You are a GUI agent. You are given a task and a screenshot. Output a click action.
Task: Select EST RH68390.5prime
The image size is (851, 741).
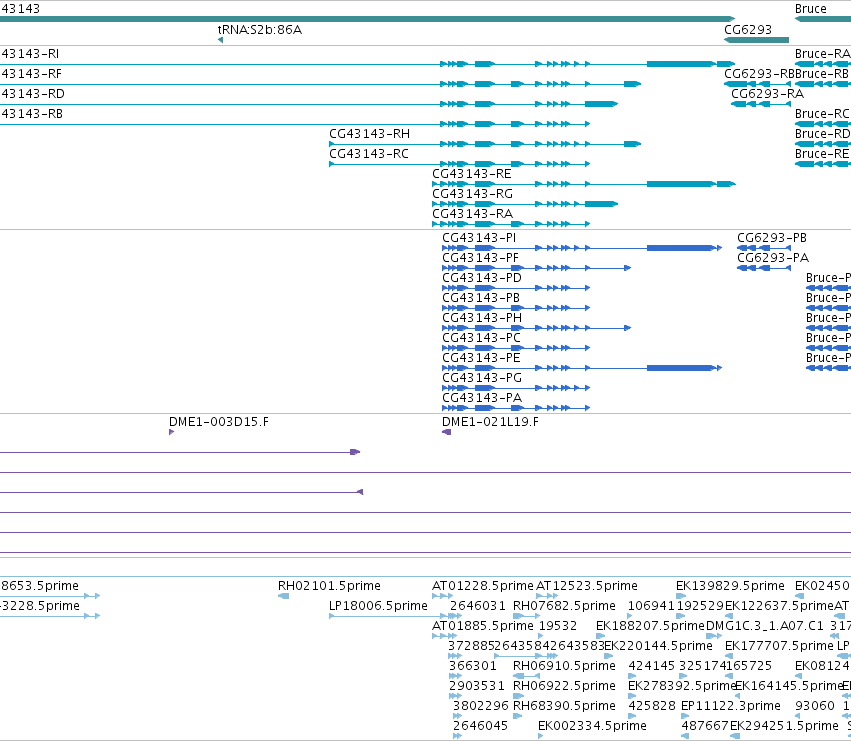point(564,706)
